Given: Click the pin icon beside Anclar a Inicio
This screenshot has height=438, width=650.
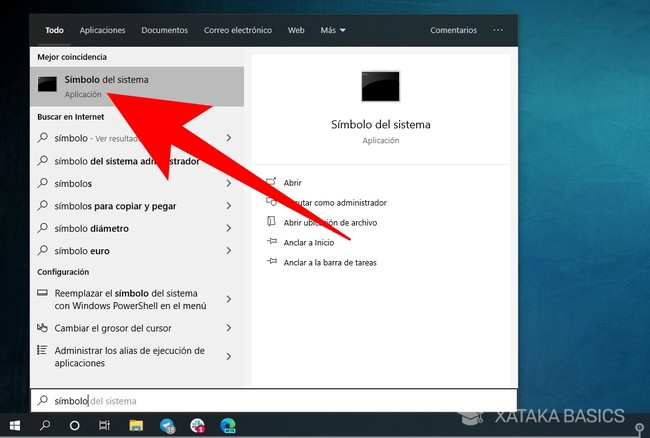Looking at the screenshot, I should [272, 241].
